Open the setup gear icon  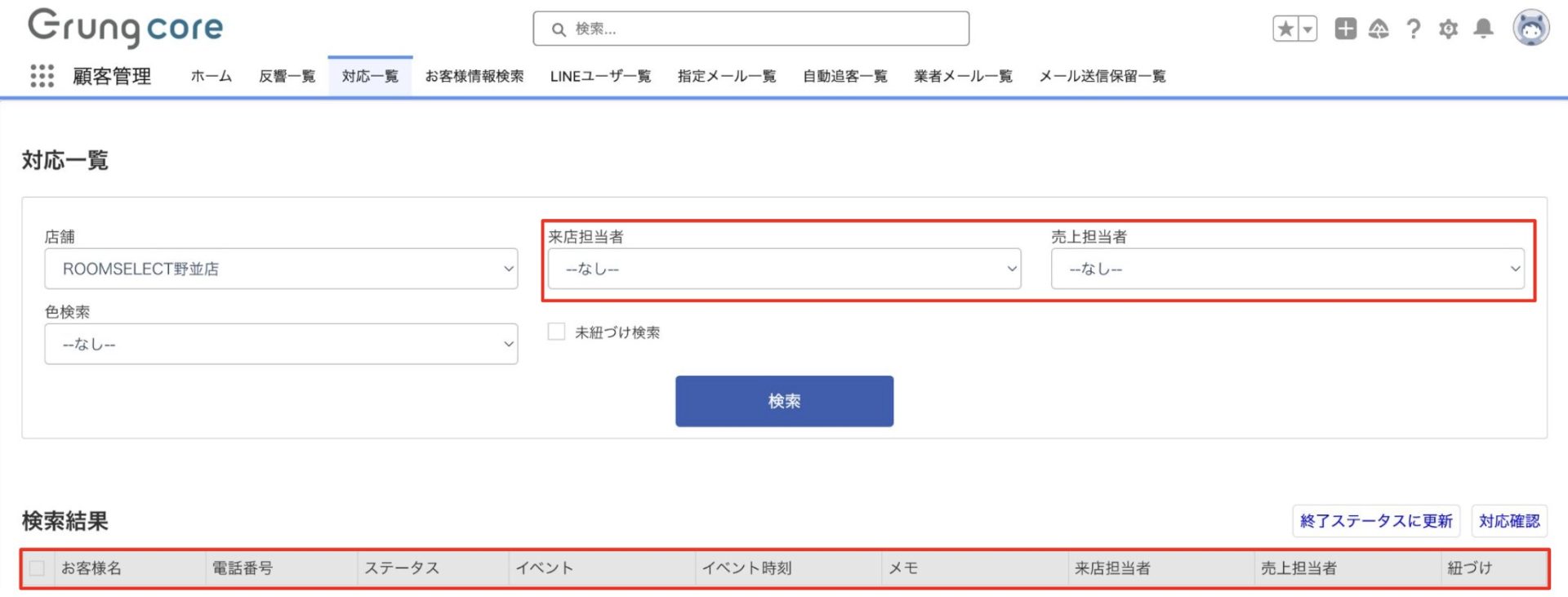1448,29
